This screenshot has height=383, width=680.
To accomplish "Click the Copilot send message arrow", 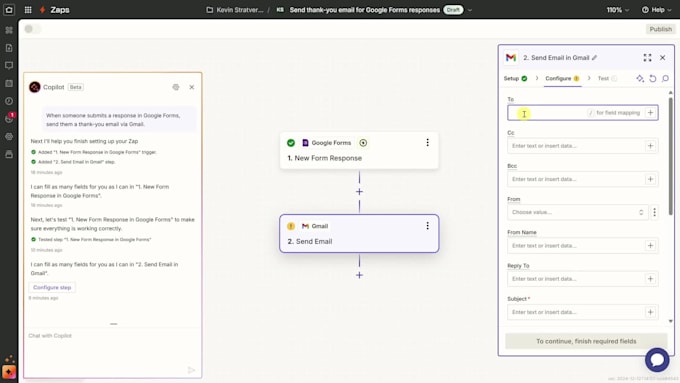I will pyautogui.click(x=191, y=370).
